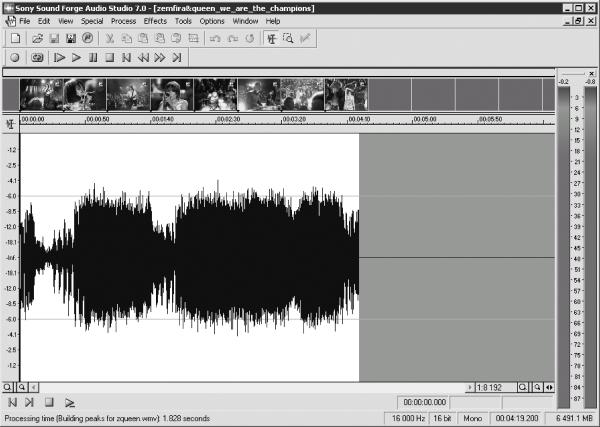Open the File menu
The height and width of the screenshot is (427, 600).
[24, 21]
